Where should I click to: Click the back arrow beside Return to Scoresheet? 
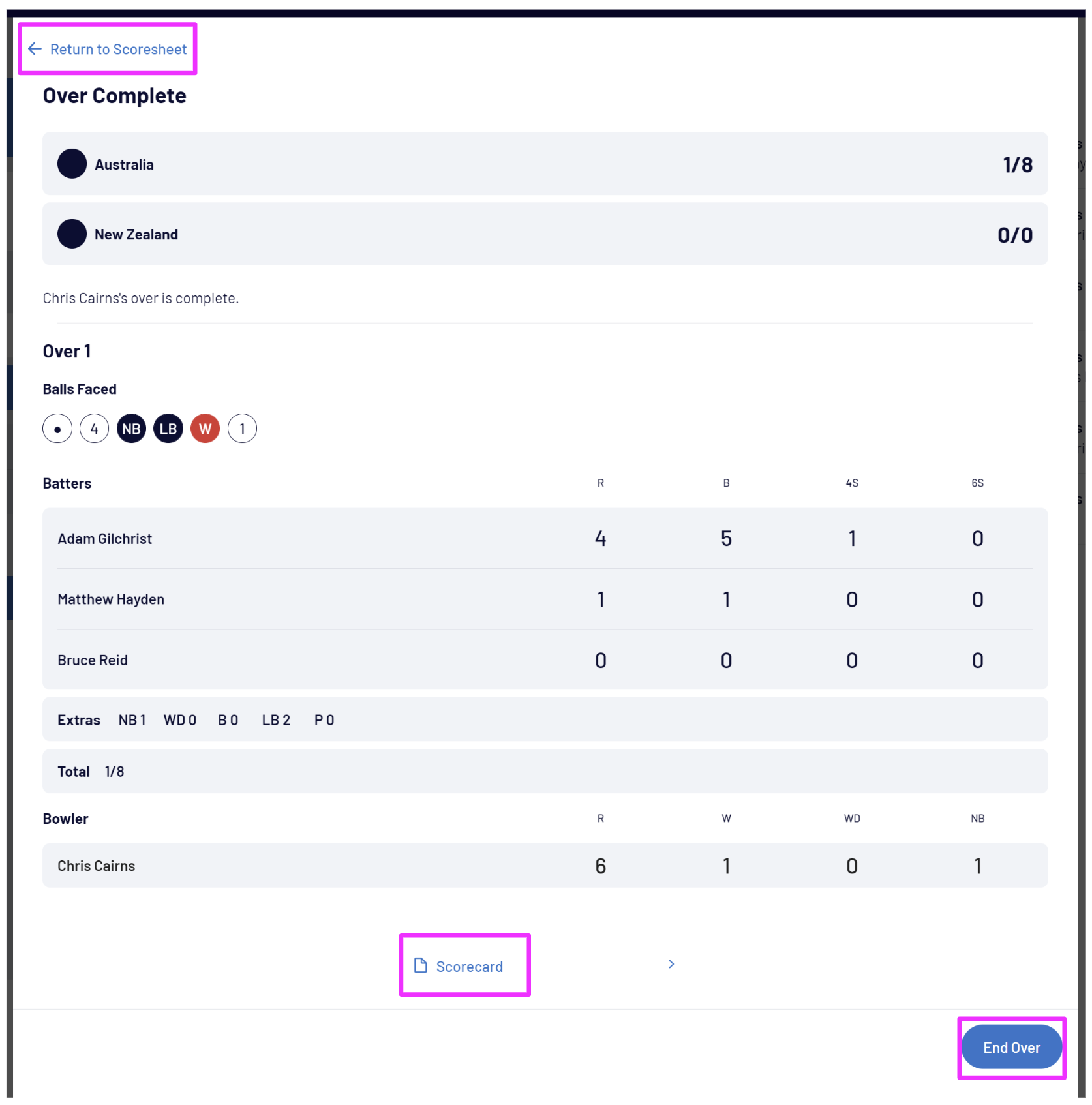pyautogui.click(x=35, y=49)
